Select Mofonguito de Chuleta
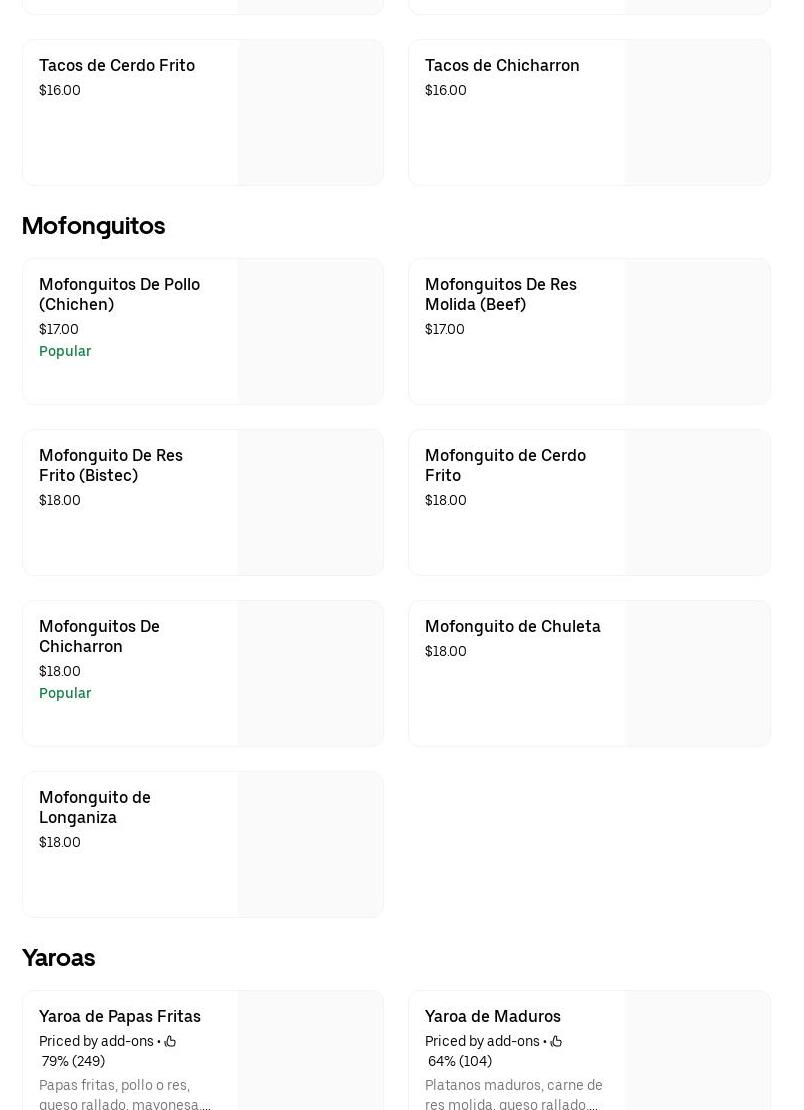 [590, 674]
